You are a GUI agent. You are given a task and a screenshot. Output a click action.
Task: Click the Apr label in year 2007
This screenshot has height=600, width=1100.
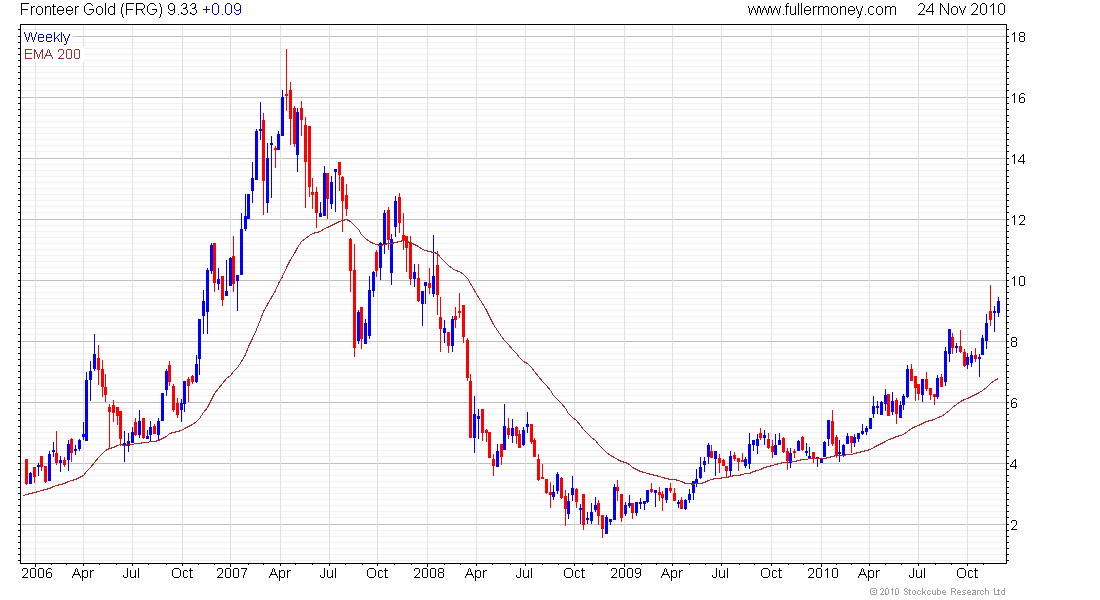(280, 574)
